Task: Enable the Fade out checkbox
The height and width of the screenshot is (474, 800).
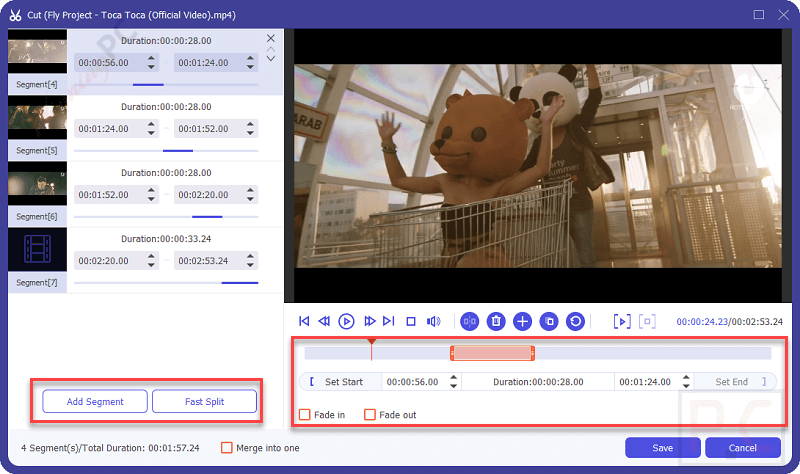Action: pos(370,415)
